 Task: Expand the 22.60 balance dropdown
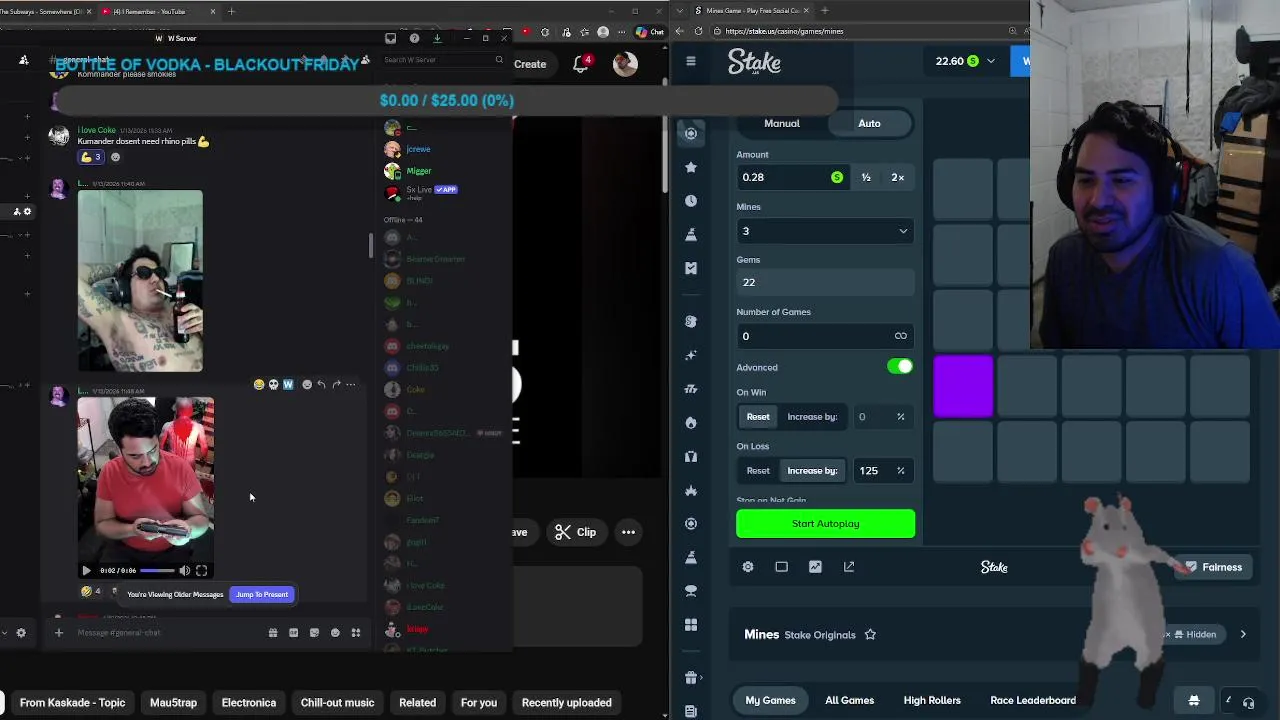991,61
